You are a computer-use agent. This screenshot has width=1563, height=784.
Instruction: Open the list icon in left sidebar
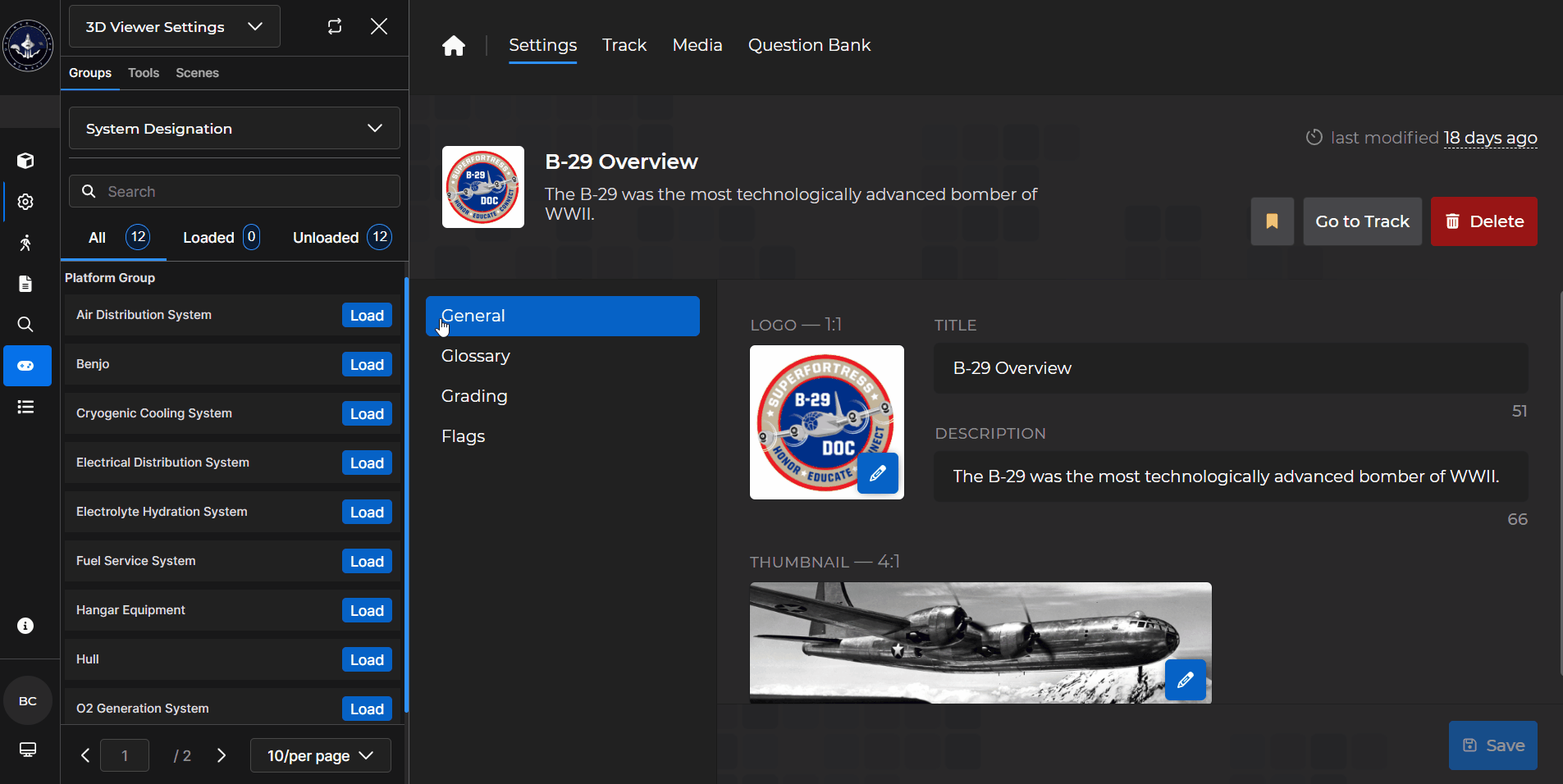(25, 407)
